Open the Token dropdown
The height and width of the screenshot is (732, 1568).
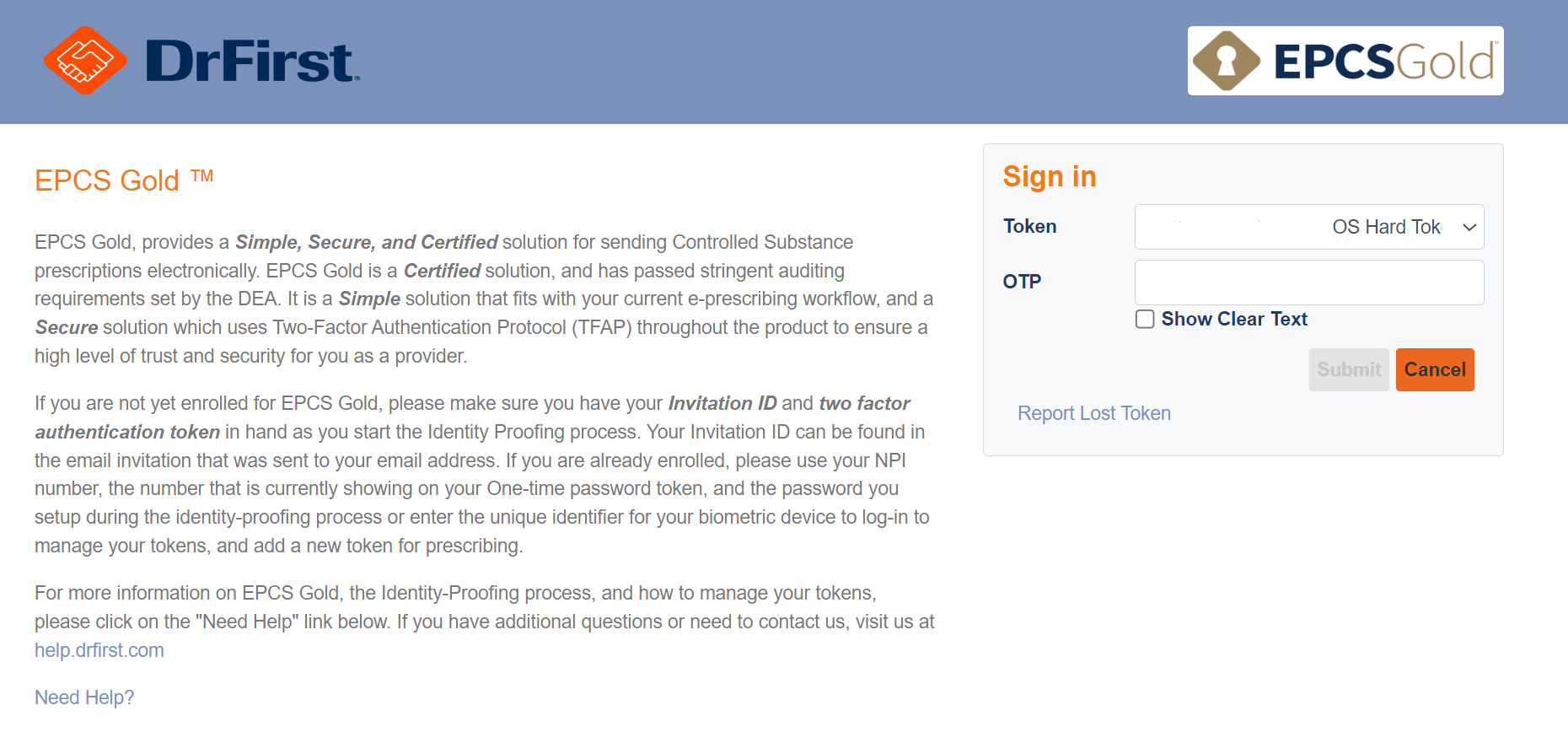1309,227
